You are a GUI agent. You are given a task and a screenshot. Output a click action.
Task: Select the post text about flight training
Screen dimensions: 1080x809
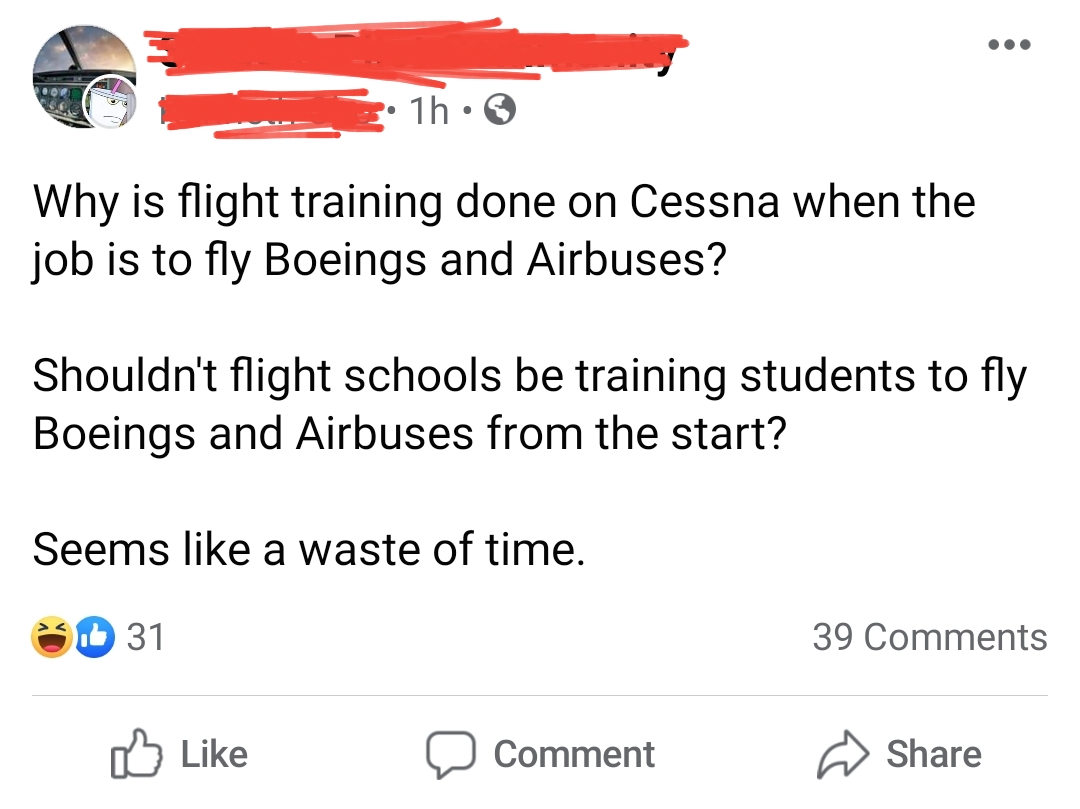click(500, 230)
